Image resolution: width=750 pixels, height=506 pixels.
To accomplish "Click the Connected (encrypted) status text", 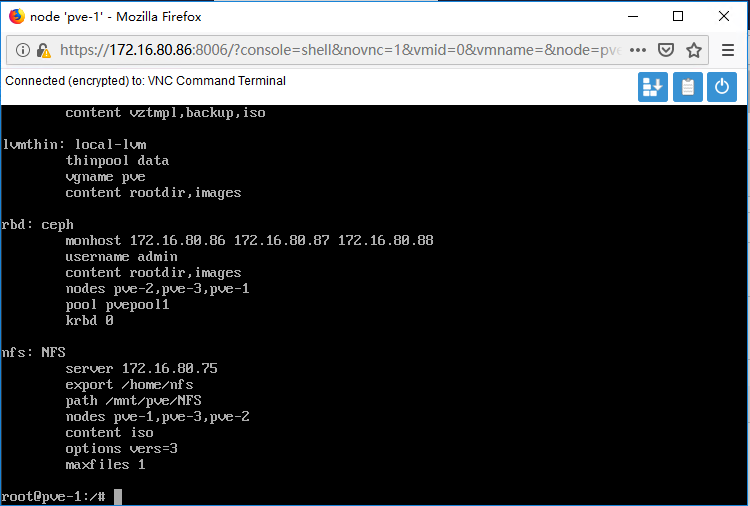I will pyautogui.click(x=145, y=81).
